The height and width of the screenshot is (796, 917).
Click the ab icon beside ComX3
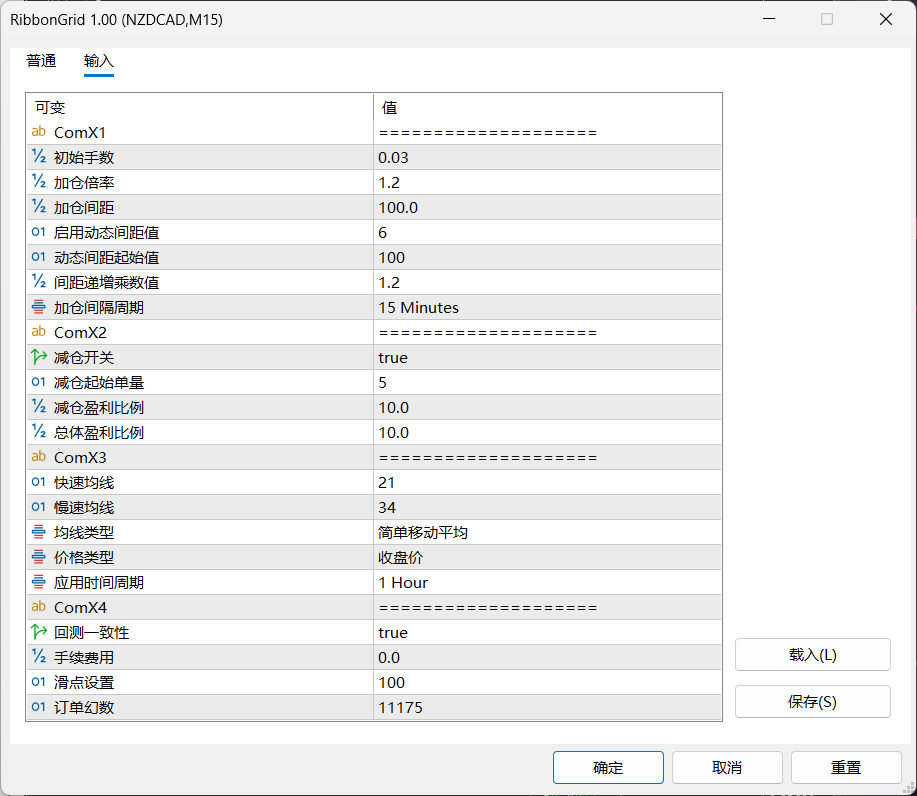[39, 457]
